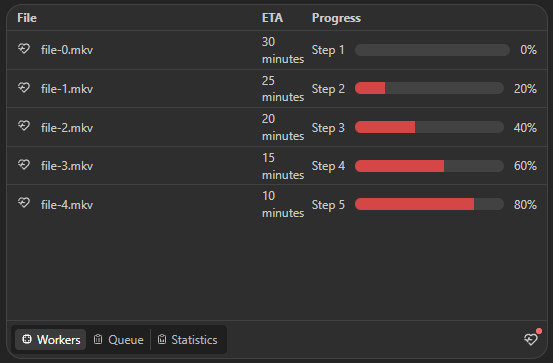
Task: Open the health status icon with red notification dot
Action: click(x=531, y=339)
